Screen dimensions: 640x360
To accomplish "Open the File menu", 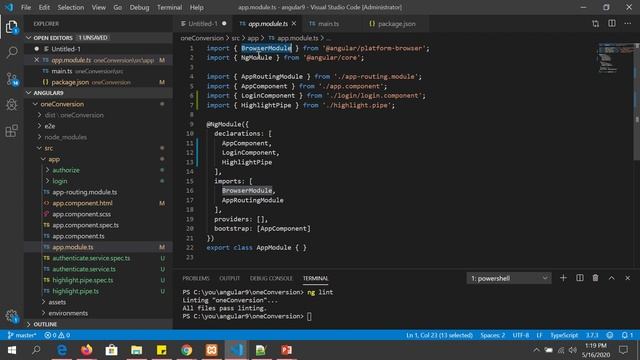I will [26, 7].
